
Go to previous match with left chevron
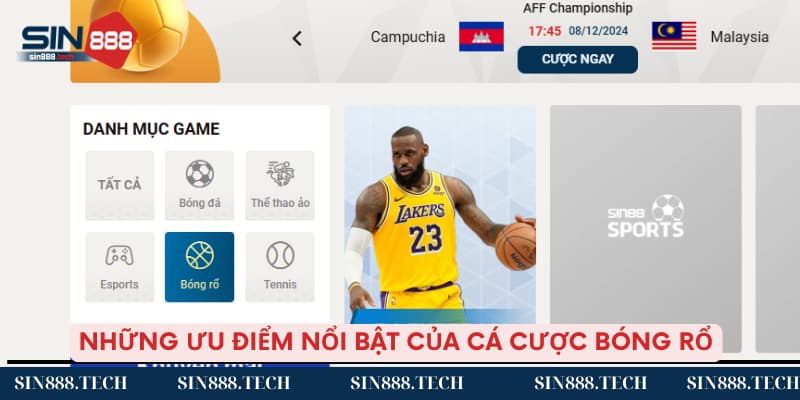[x=297, y=38]
